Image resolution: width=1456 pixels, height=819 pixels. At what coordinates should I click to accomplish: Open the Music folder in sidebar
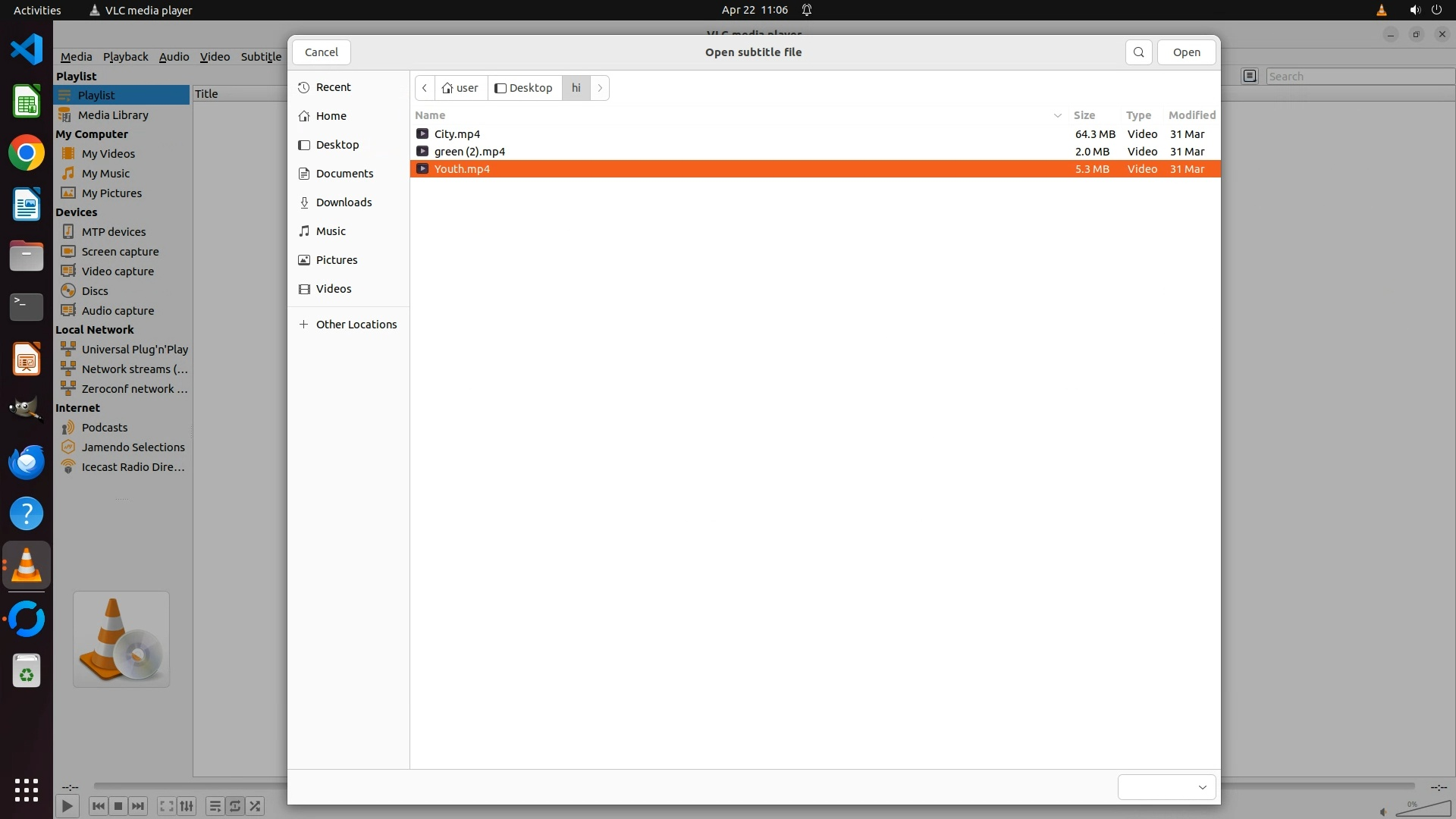point(330,231)
